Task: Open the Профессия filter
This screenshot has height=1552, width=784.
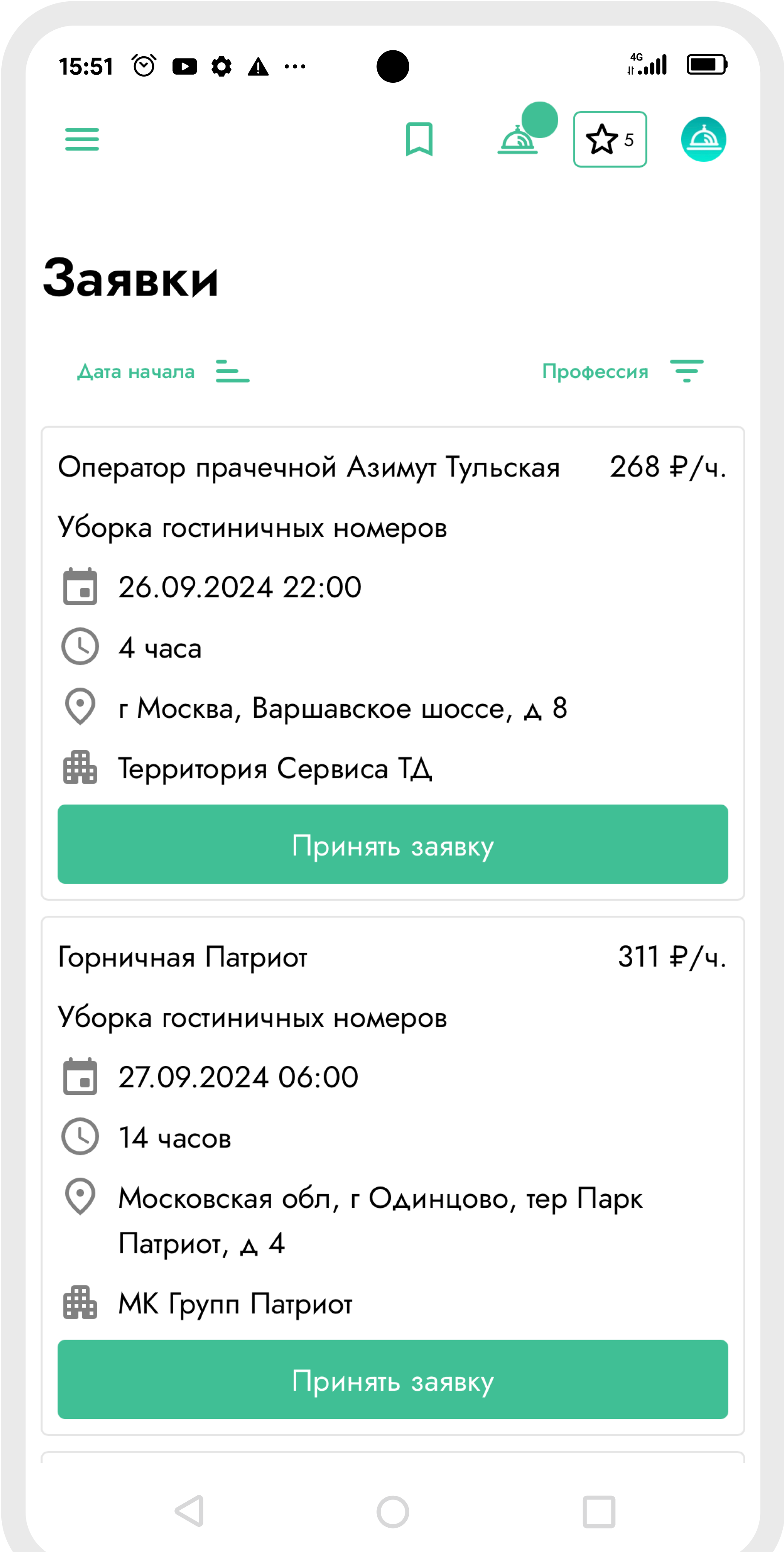Action: (x=596, y=371)
